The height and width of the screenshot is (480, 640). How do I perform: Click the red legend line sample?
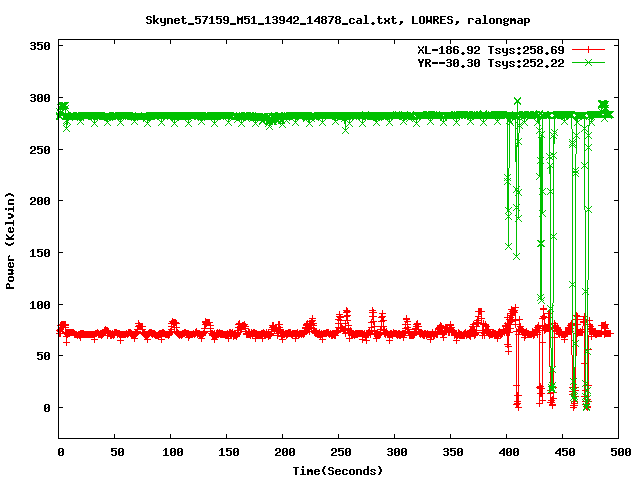tap(588, 50)
